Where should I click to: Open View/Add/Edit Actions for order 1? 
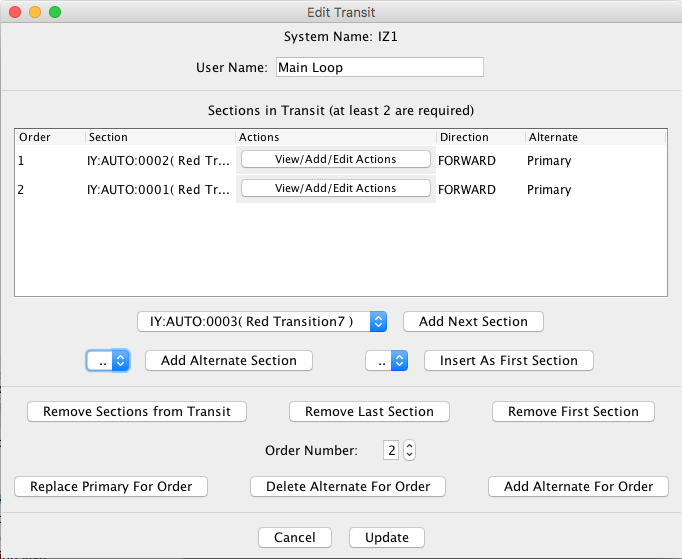(335, 159)
